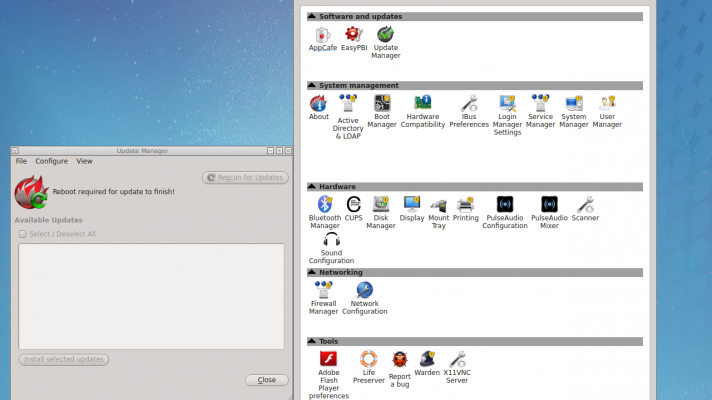Launch EasyPBI
Image resolution: width=712 pixels, height=400 pixels.
(x=353, y=35)
